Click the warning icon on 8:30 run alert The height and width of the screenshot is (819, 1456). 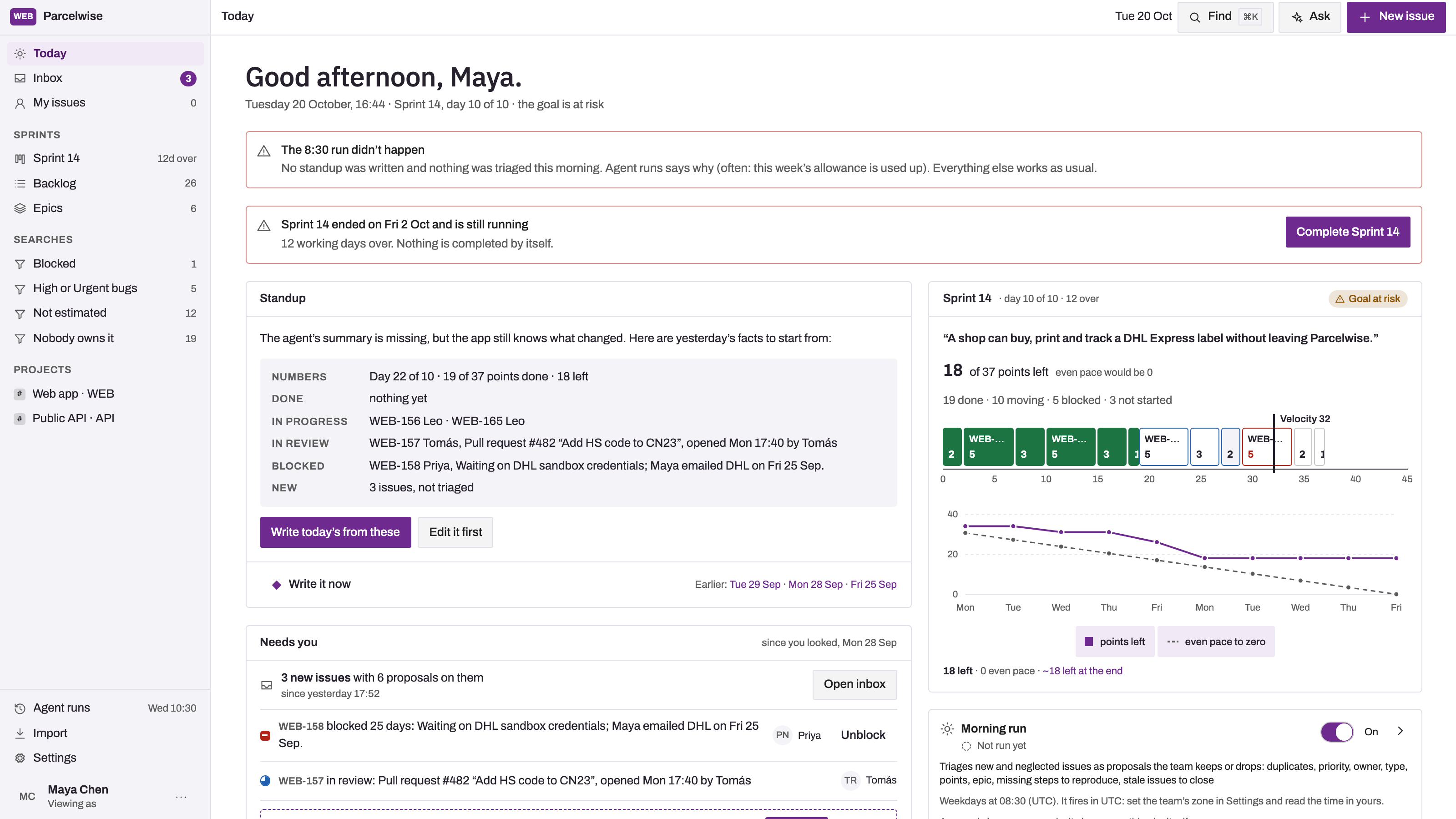pyautogui.click(x=264, y=151)
